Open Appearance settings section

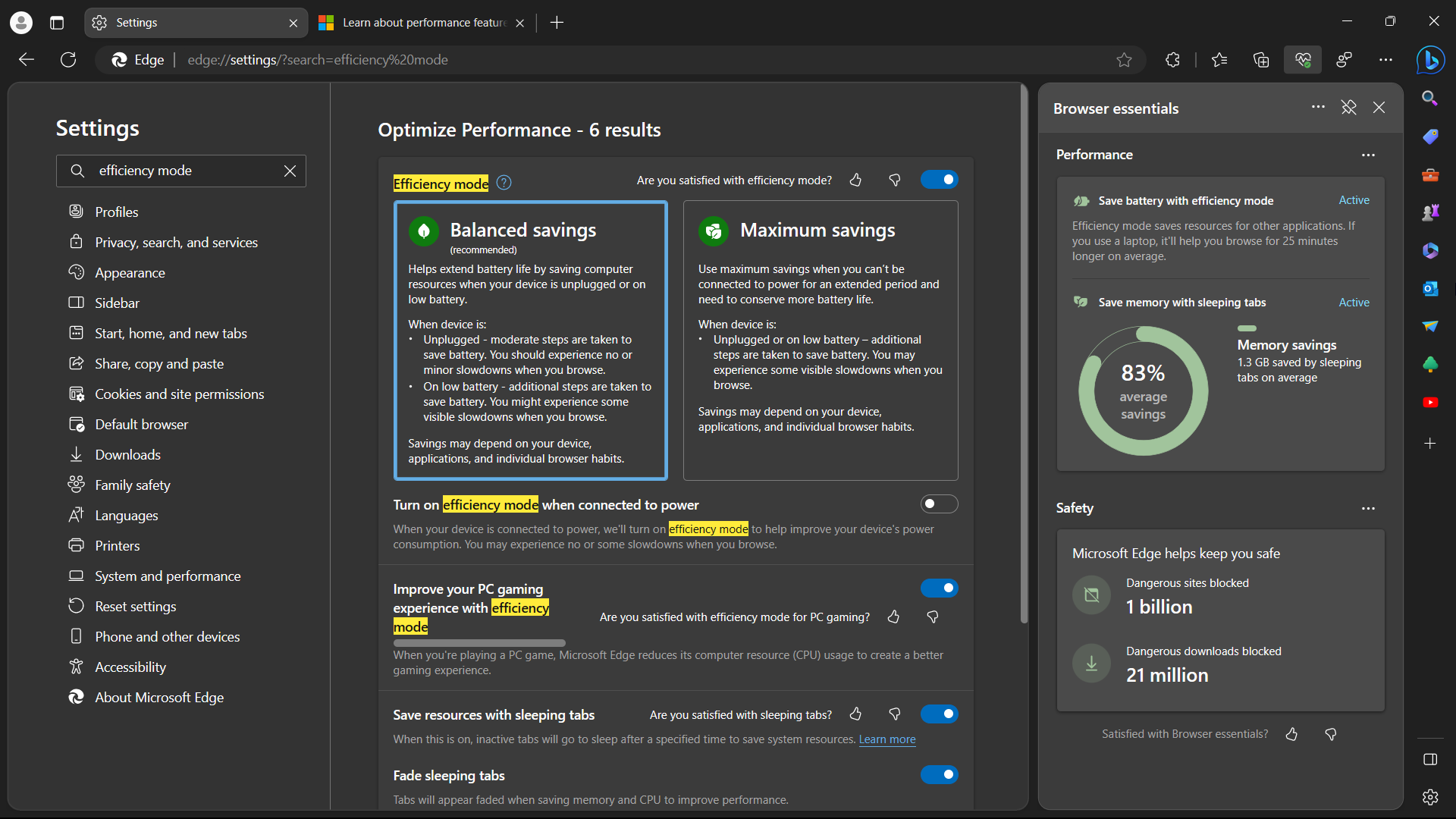[130, 273]
